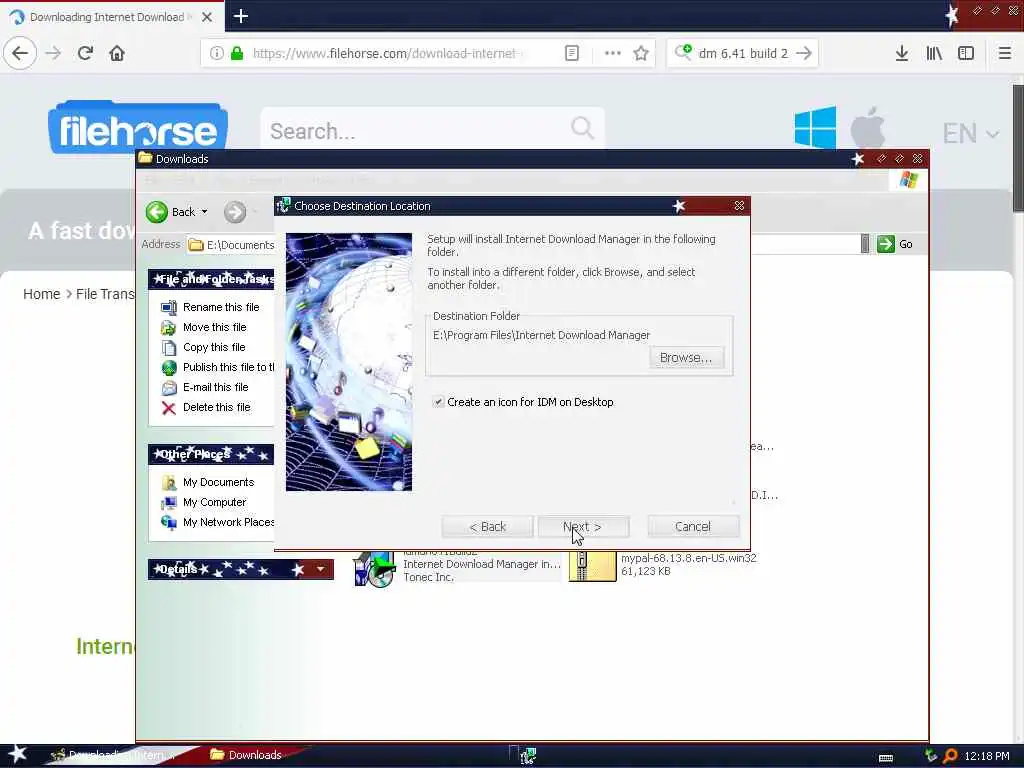Viewport: 1024px width, 768px height.
Task: Click the Downloads window title bar star icon
Action: (x=858, y=159)
